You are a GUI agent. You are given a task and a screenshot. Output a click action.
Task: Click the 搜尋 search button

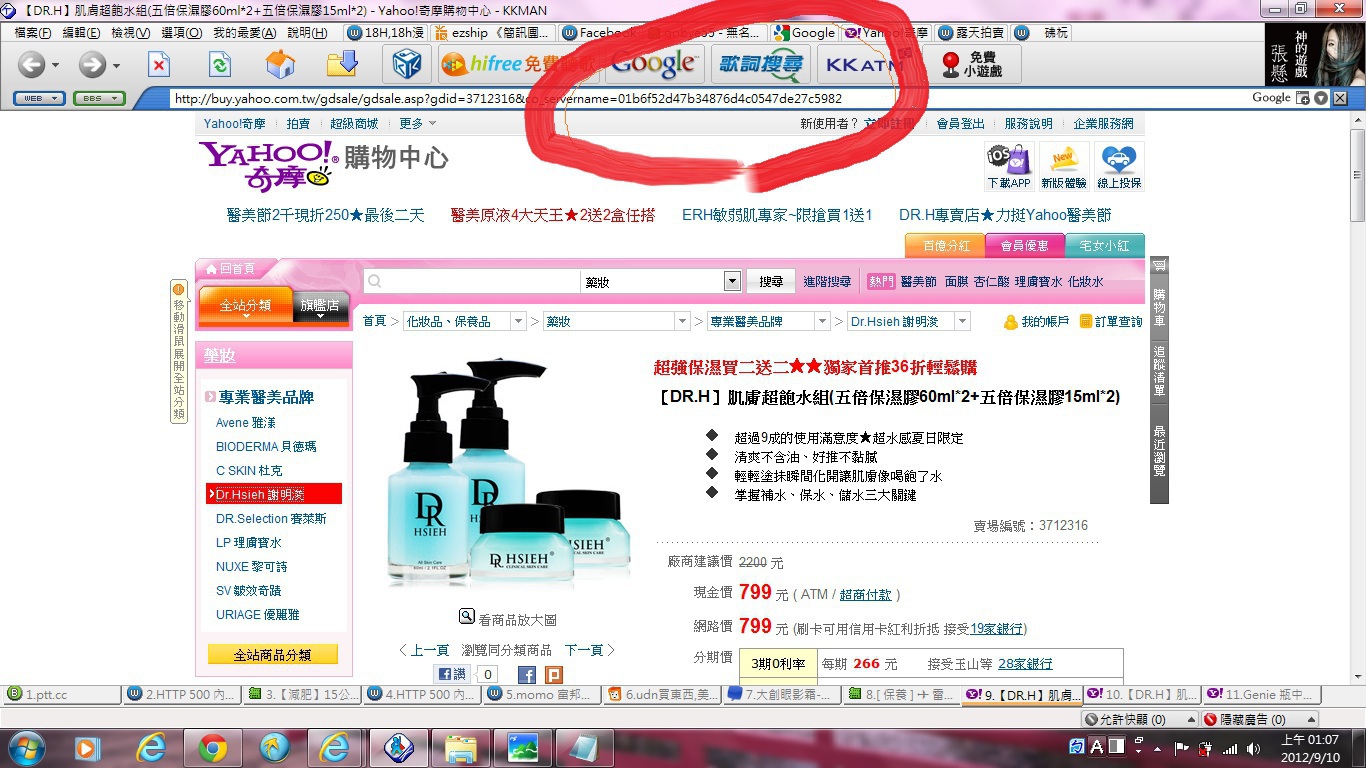coord(771,282)
